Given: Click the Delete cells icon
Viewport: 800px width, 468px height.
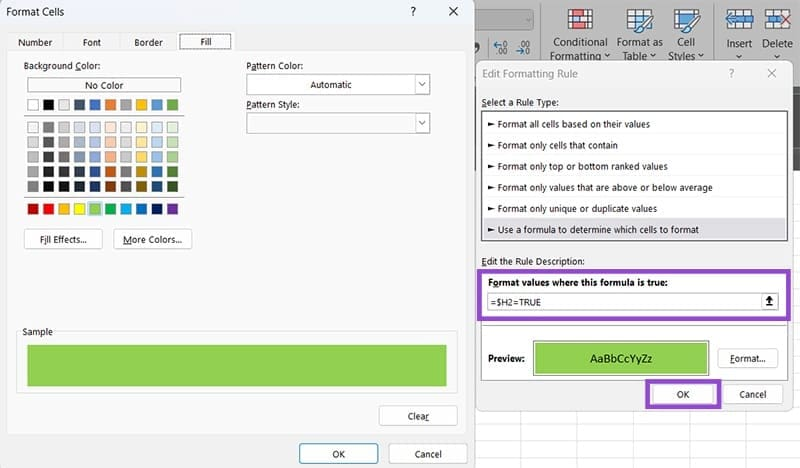Looking at the screenshot, I should click(777, 21).
